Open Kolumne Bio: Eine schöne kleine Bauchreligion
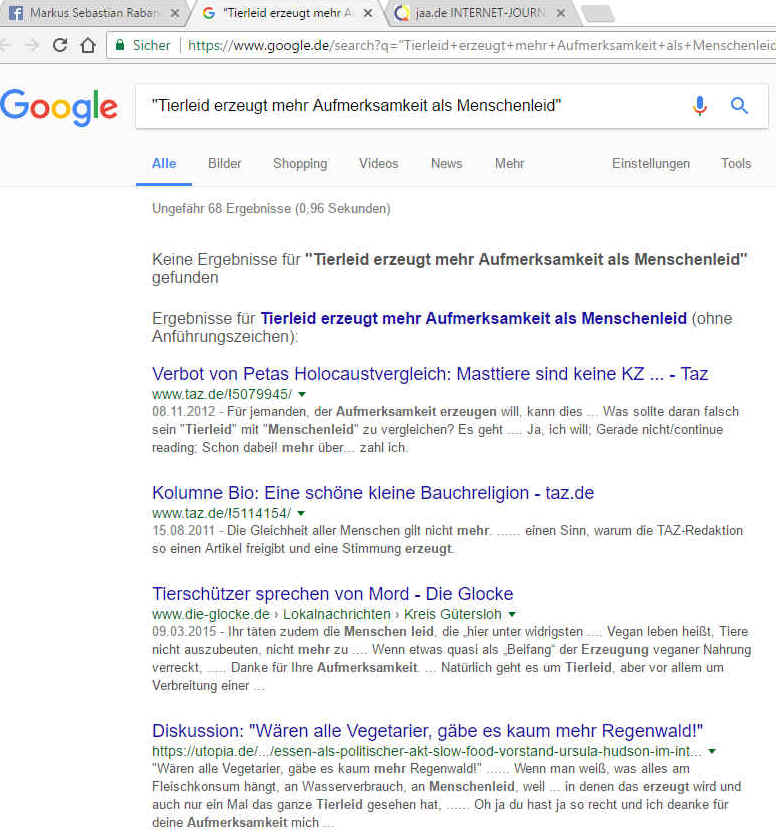The height and width of the screenshot is (836, 776). [373, 493]
